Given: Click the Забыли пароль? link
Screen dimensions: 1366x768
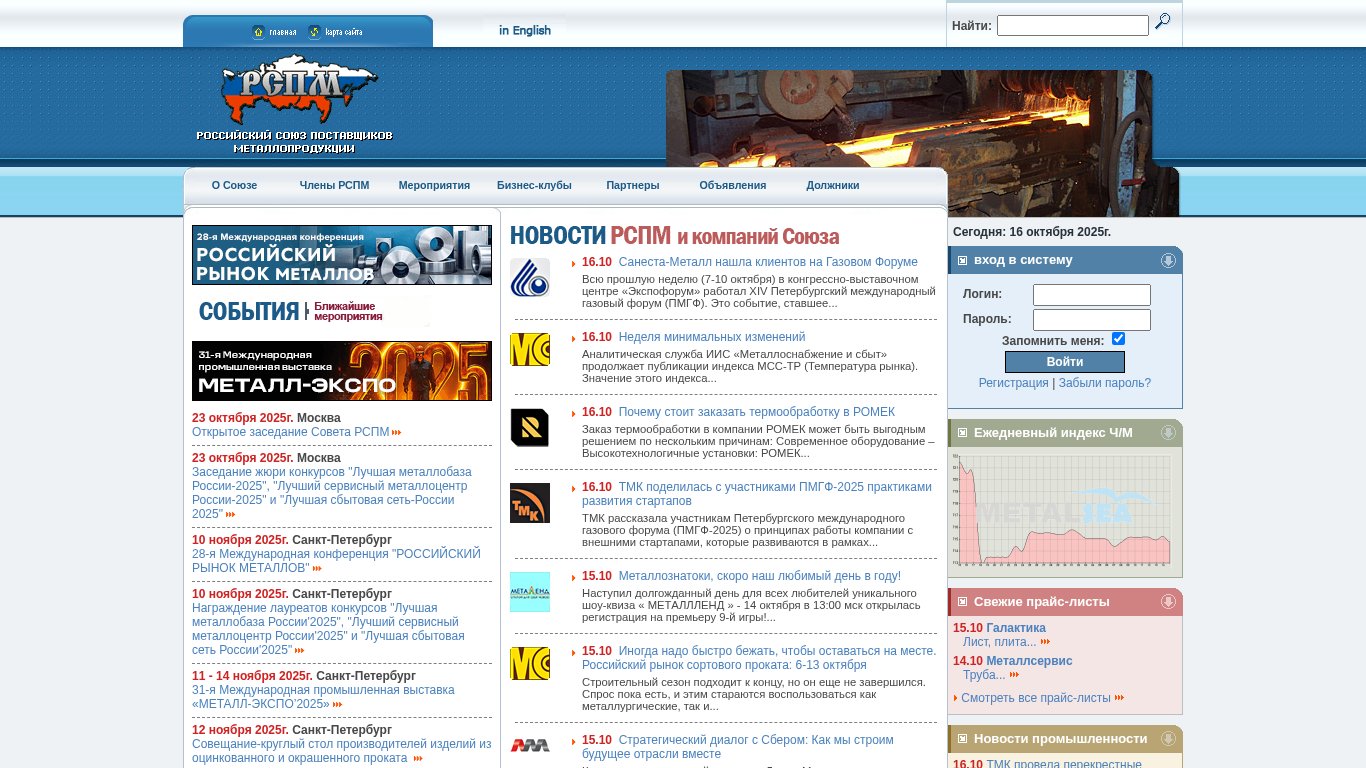Looking at the screenshot, I should (1105, 383).
